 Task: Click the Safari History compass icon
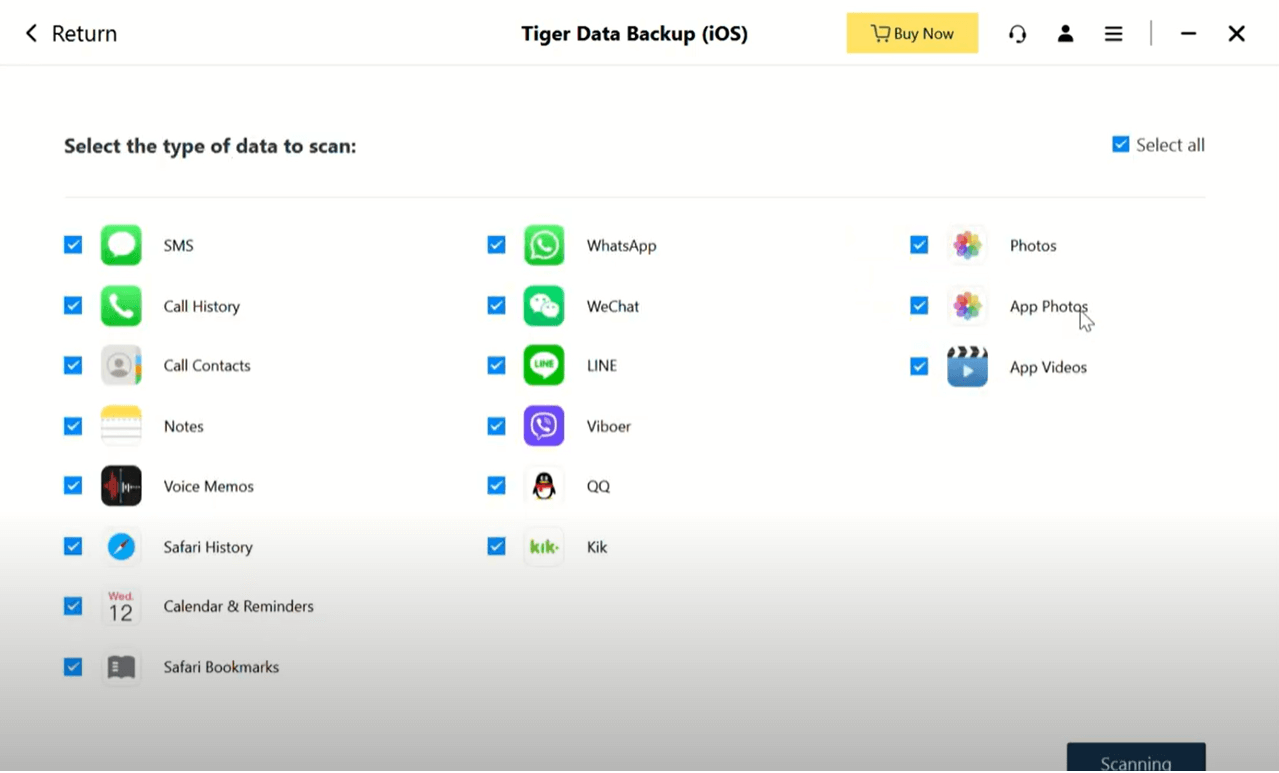tap(121, 547)
